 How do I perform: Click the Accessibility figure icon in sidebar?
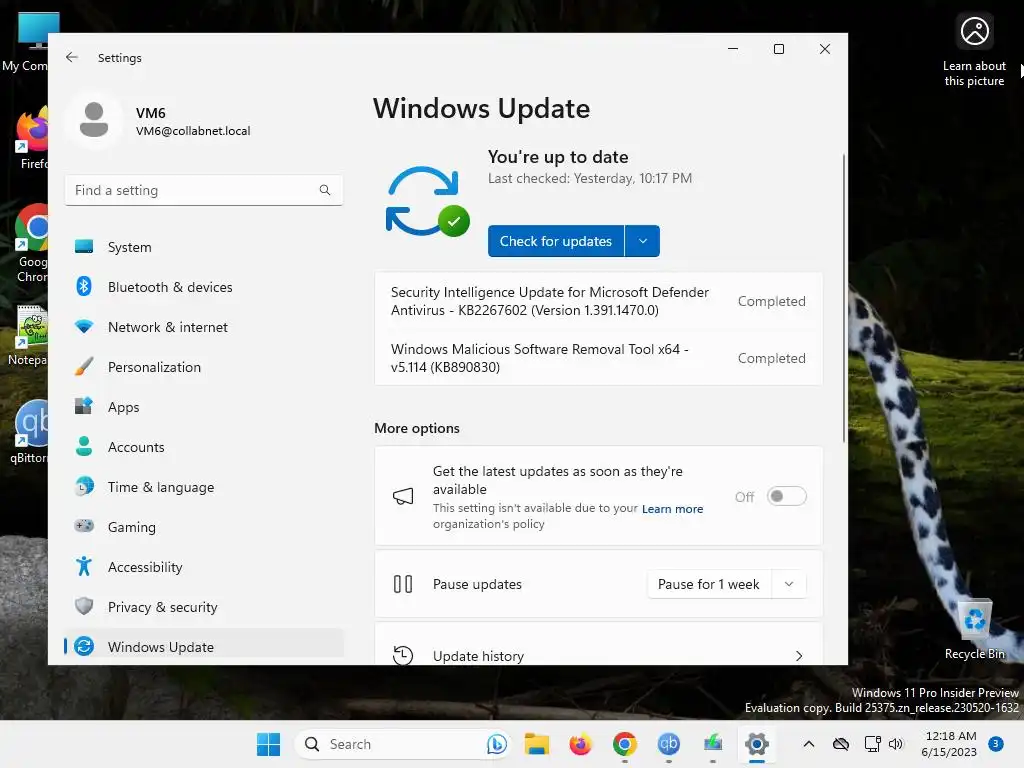click(x=84, y=566)
